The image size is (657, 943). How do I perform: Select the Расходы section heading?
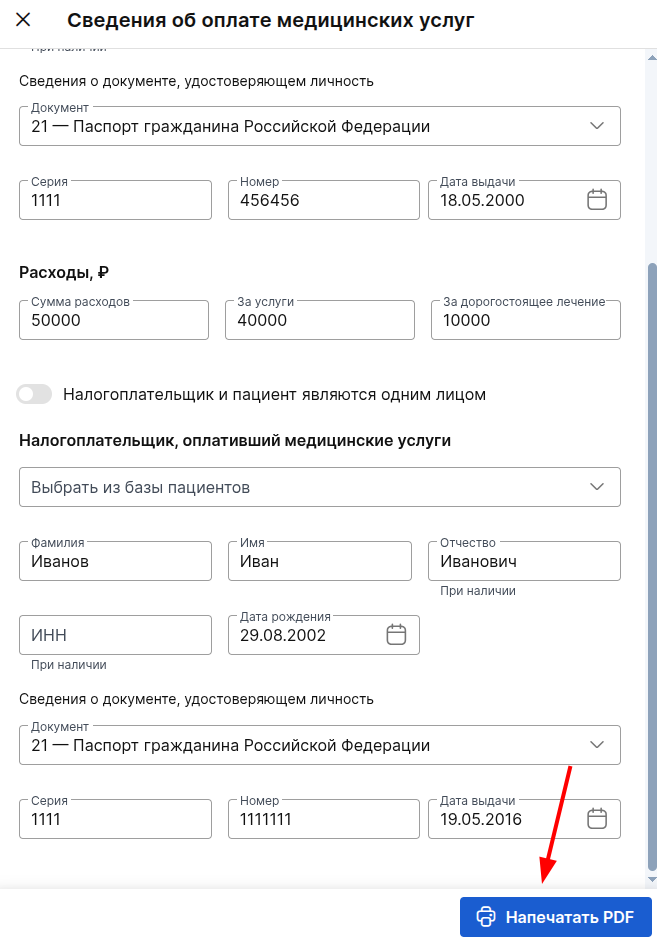coord(64,271)
